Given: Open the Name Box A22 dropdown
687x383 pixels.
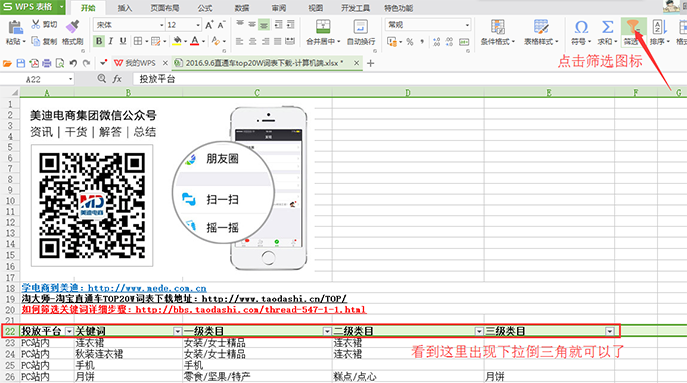Looking at the screenshot, I should click(x=70, y=79).
